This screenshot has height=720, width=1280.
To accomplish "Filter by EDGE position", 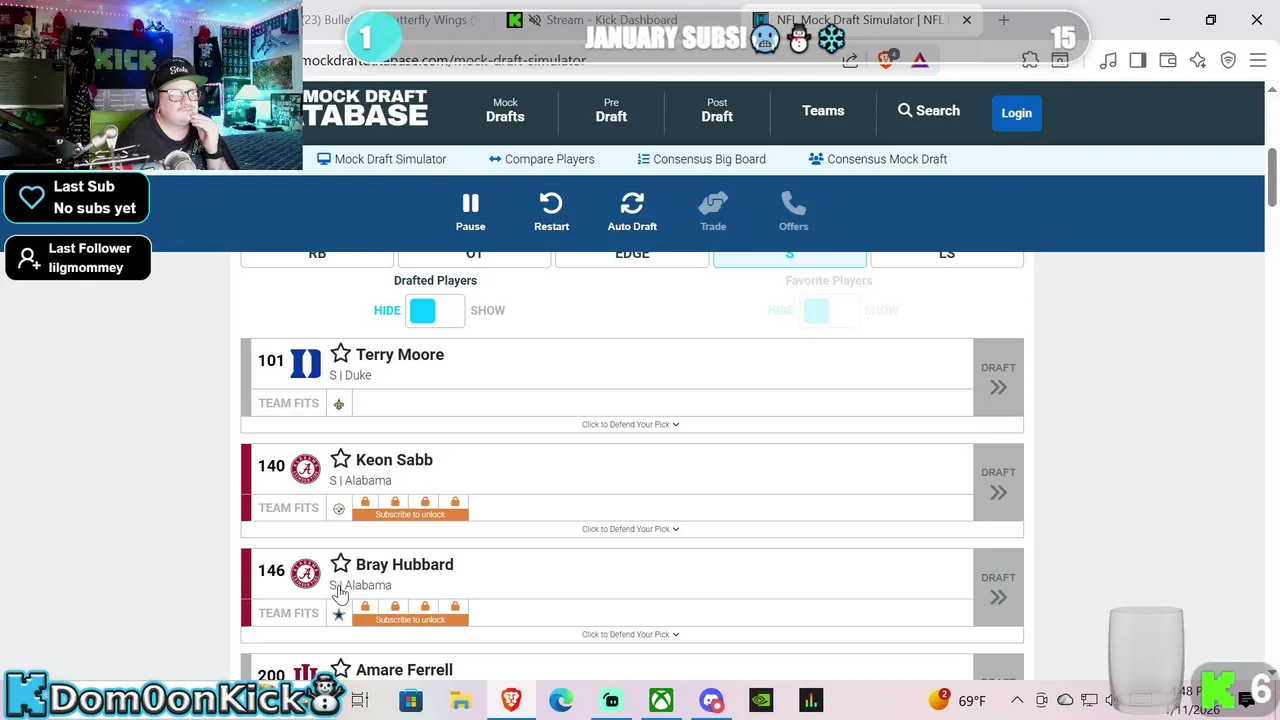I will [x=632, y=256].
